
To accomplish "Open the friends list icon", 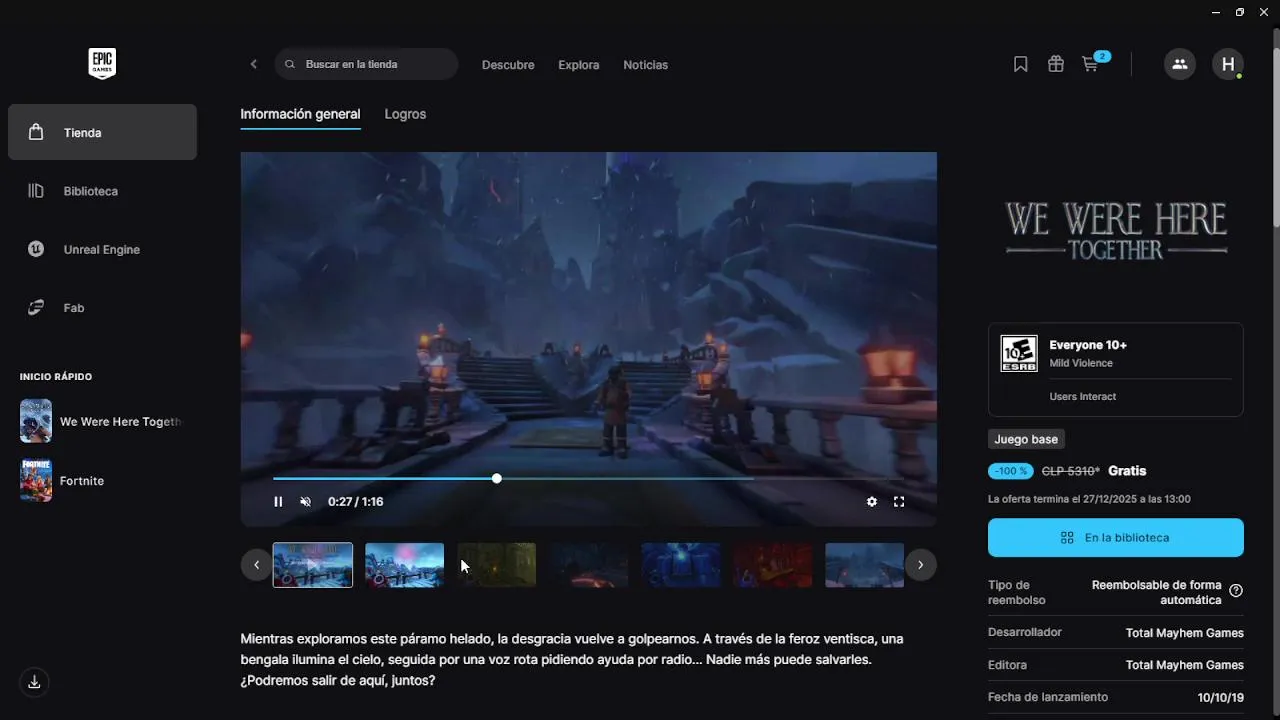I will pos(1180,64).
